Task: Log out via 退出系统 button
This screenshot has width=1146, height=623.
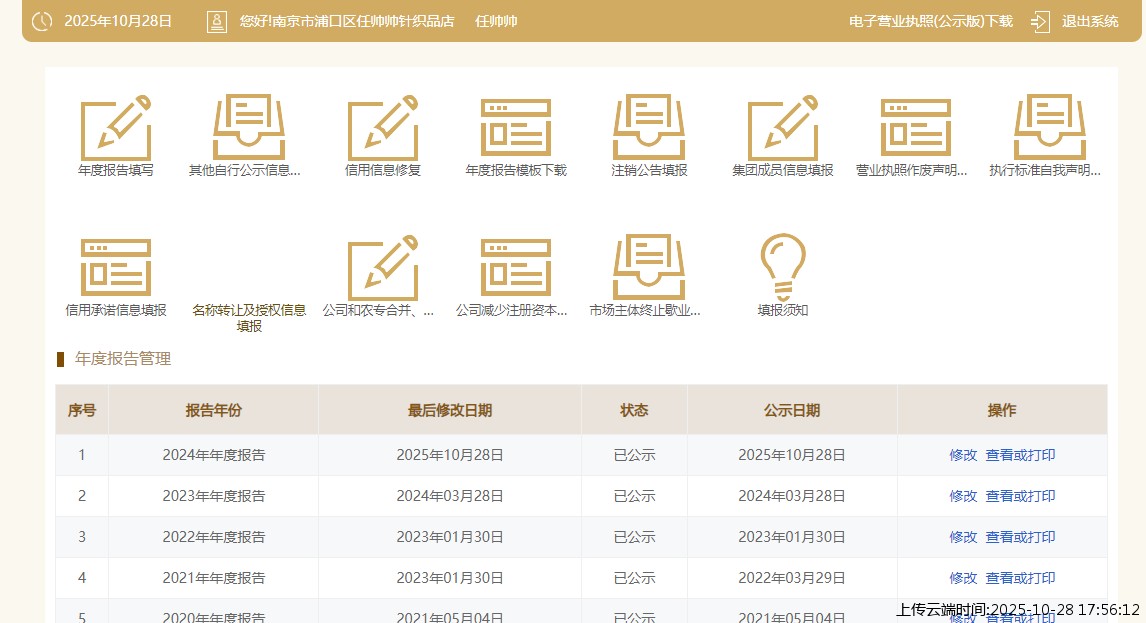Action: (x=1089, y=21)
